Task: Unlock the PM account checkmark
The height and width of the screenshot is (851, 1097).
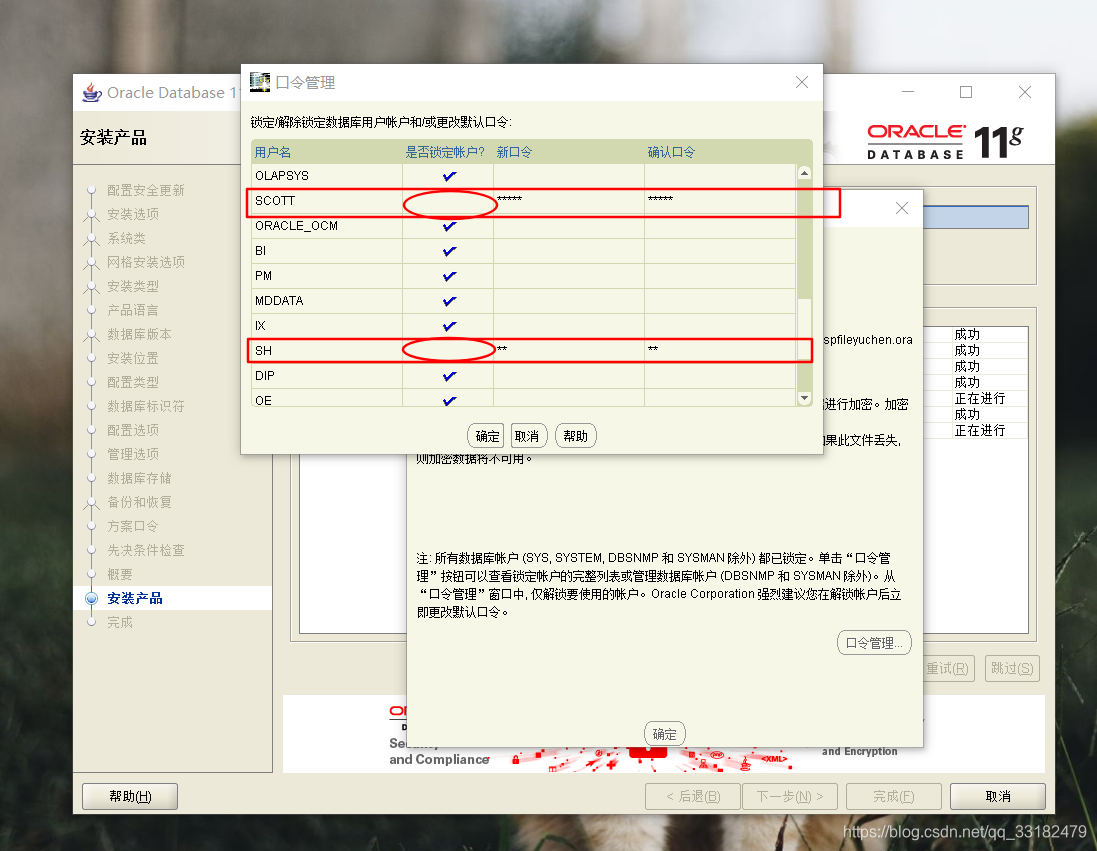Action: point(449,276)
